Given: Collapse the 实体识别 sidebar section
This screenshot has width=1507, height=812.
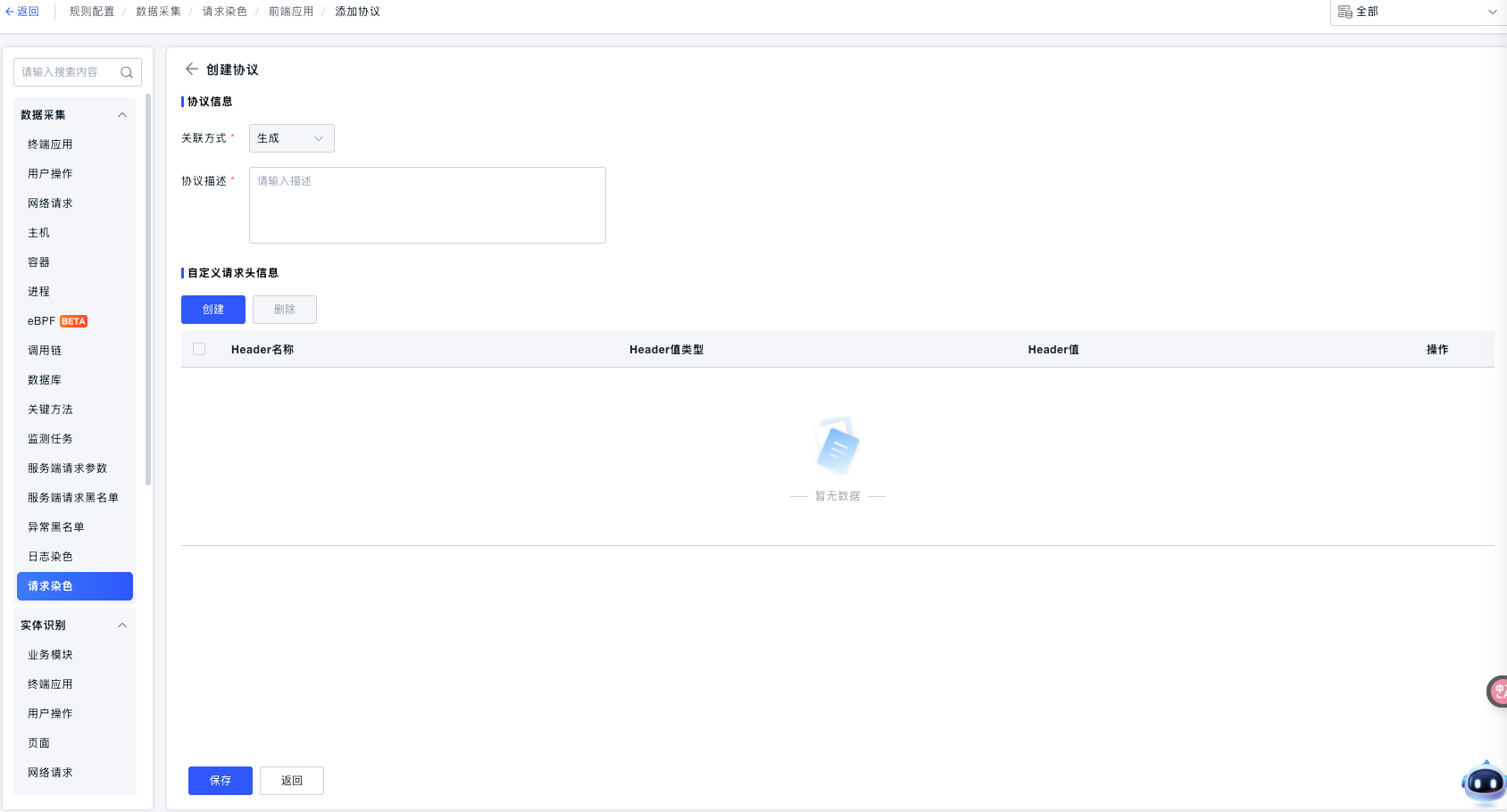Looking at the screenshot, I should 122,626.
